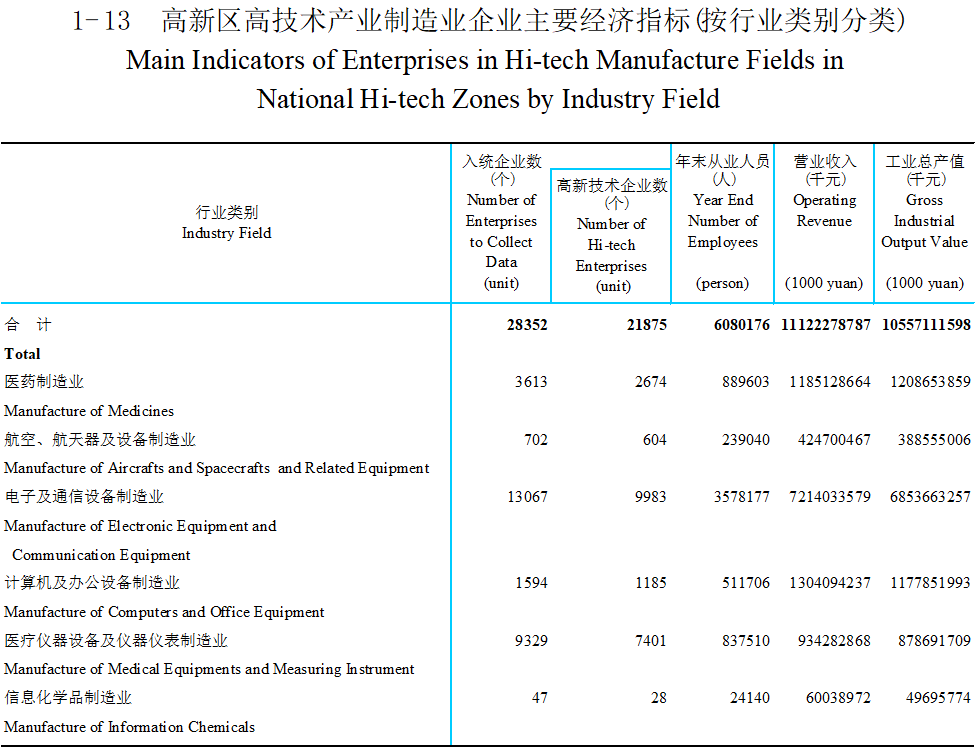This screenshot has width=976, height=748.
Task: Select 'Manufacture of Information Chemicals' row label
Action: pyautogui.click(x=131, y=727)
